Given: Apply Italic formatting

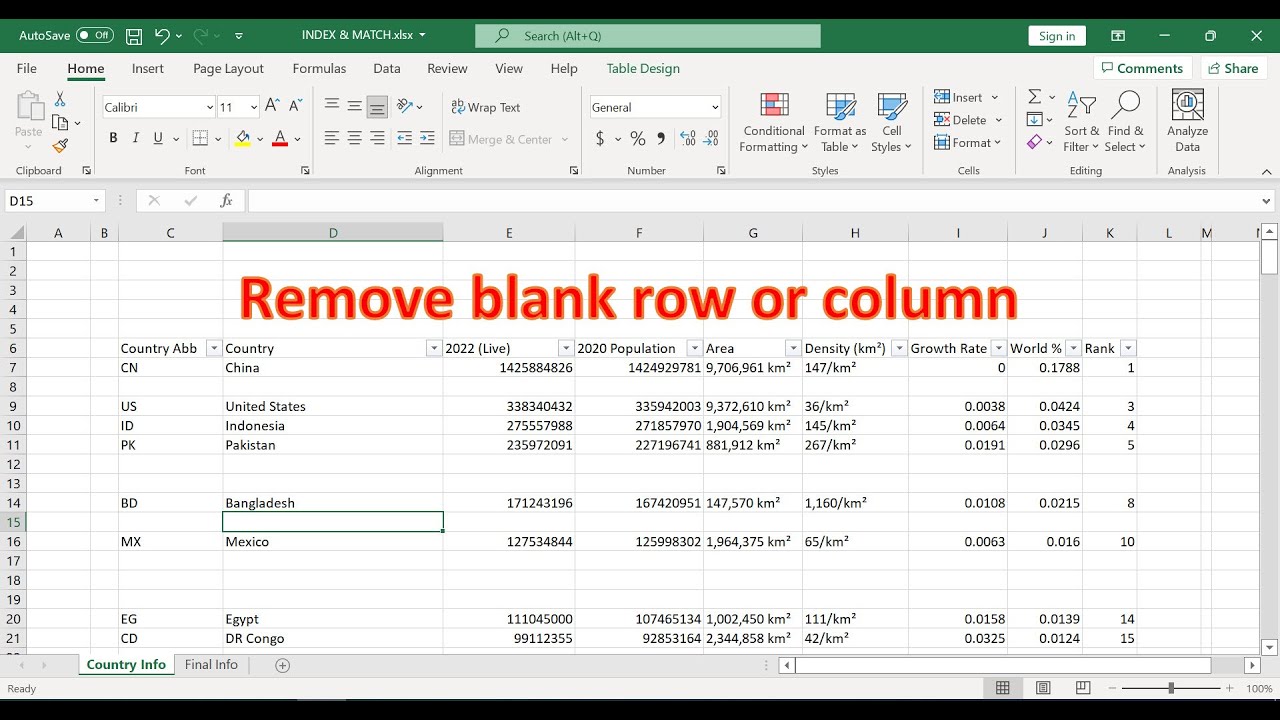Looking at the screenshot, I should tap(136, 139).
